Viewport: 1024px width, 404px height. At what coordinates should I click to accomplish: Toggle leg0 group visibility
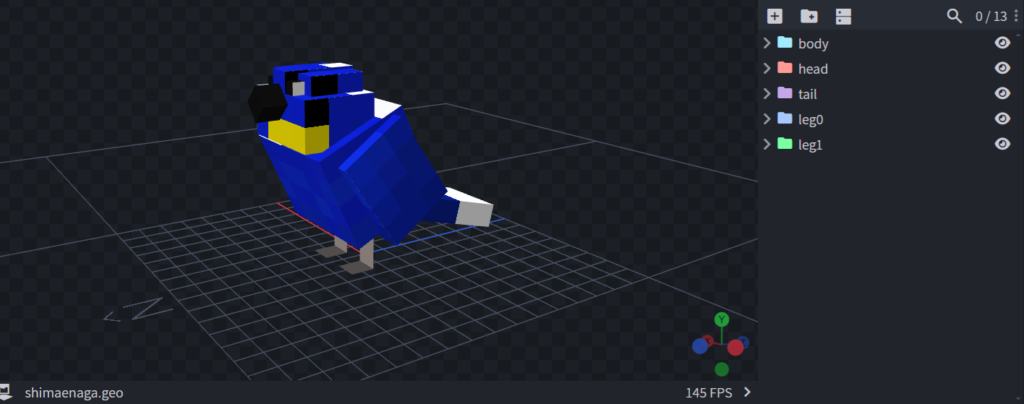coord(1002,118)
